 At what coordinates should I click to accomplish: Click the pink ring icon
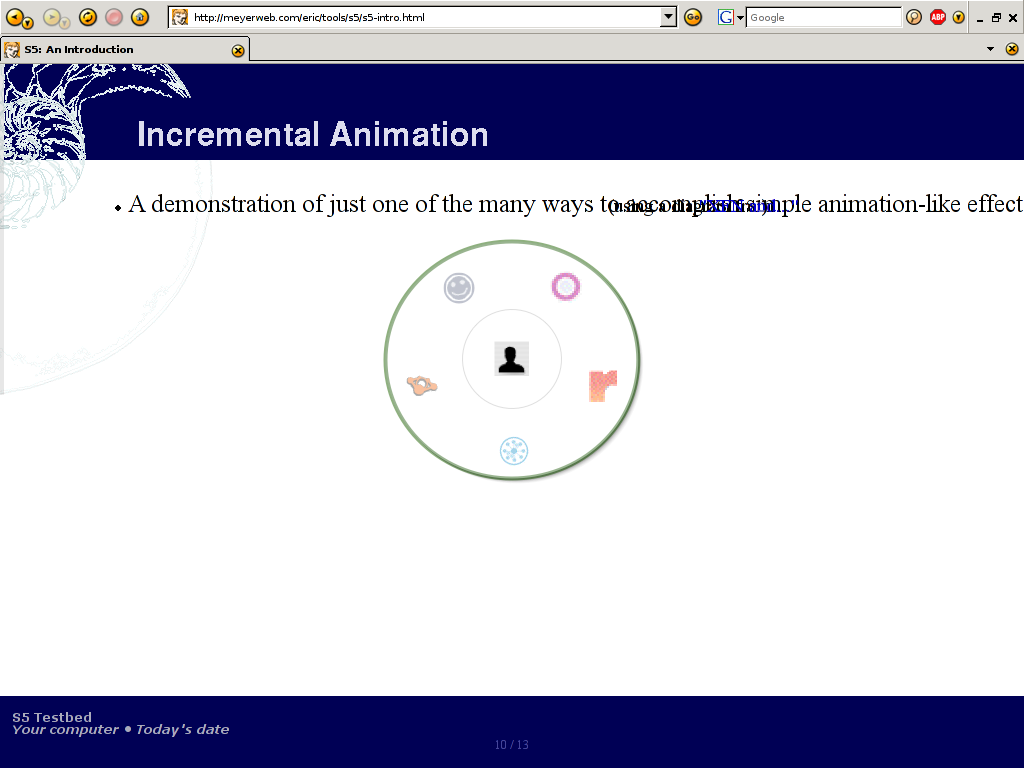[565, 287]
